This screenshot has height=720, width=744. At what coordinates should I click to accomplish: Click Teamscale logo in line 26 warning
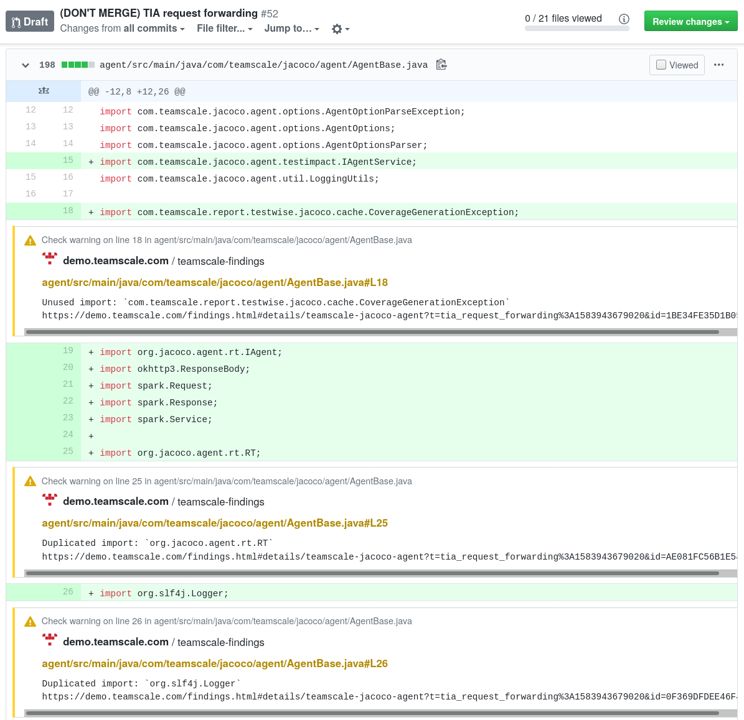pos(49,639)
